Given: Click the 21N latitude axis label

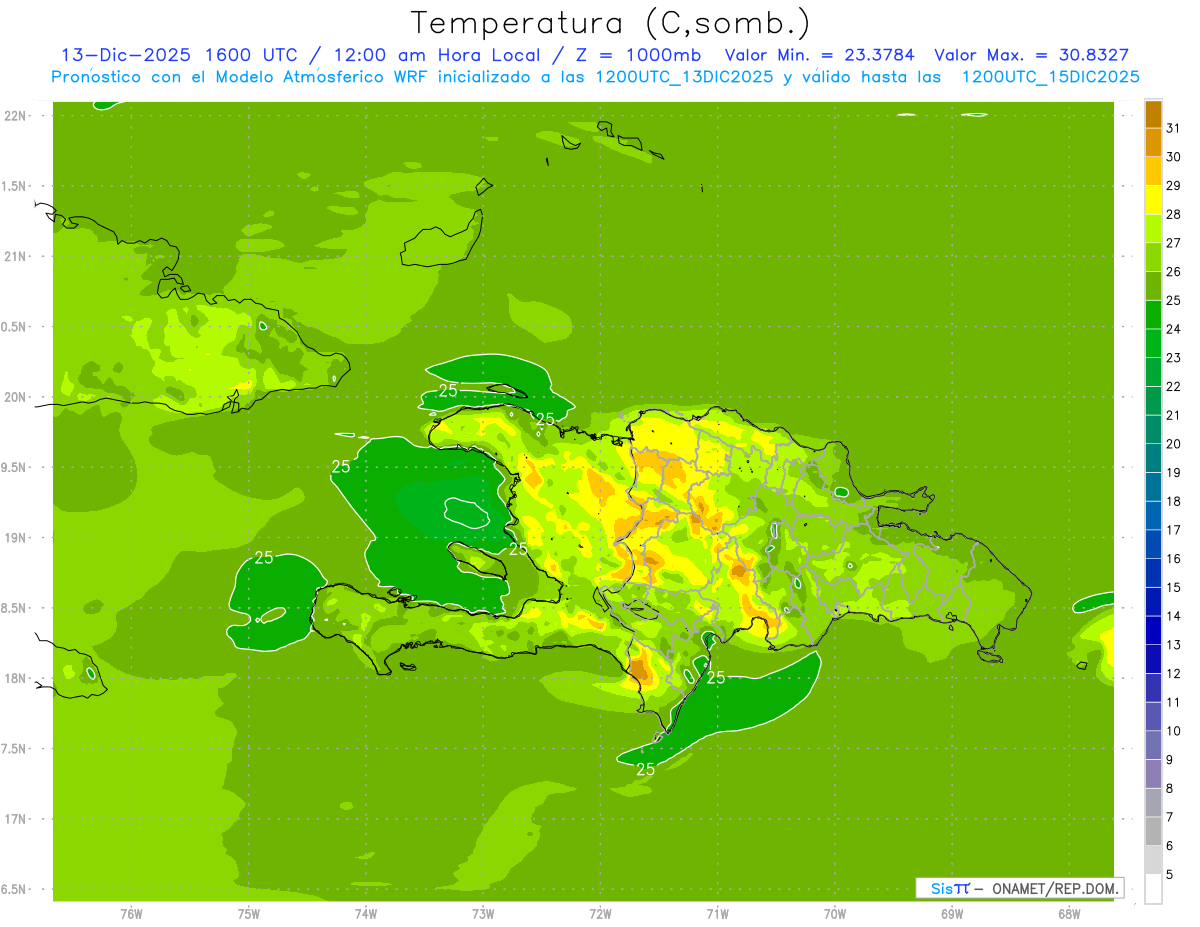Looking at the screenshot, I should coord(16,257).
